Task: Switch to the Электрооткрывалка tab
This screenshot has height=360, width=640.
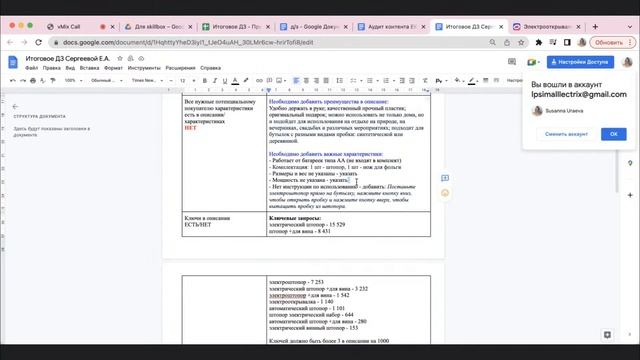Action: pyautogui.click(x=547, y=27)
